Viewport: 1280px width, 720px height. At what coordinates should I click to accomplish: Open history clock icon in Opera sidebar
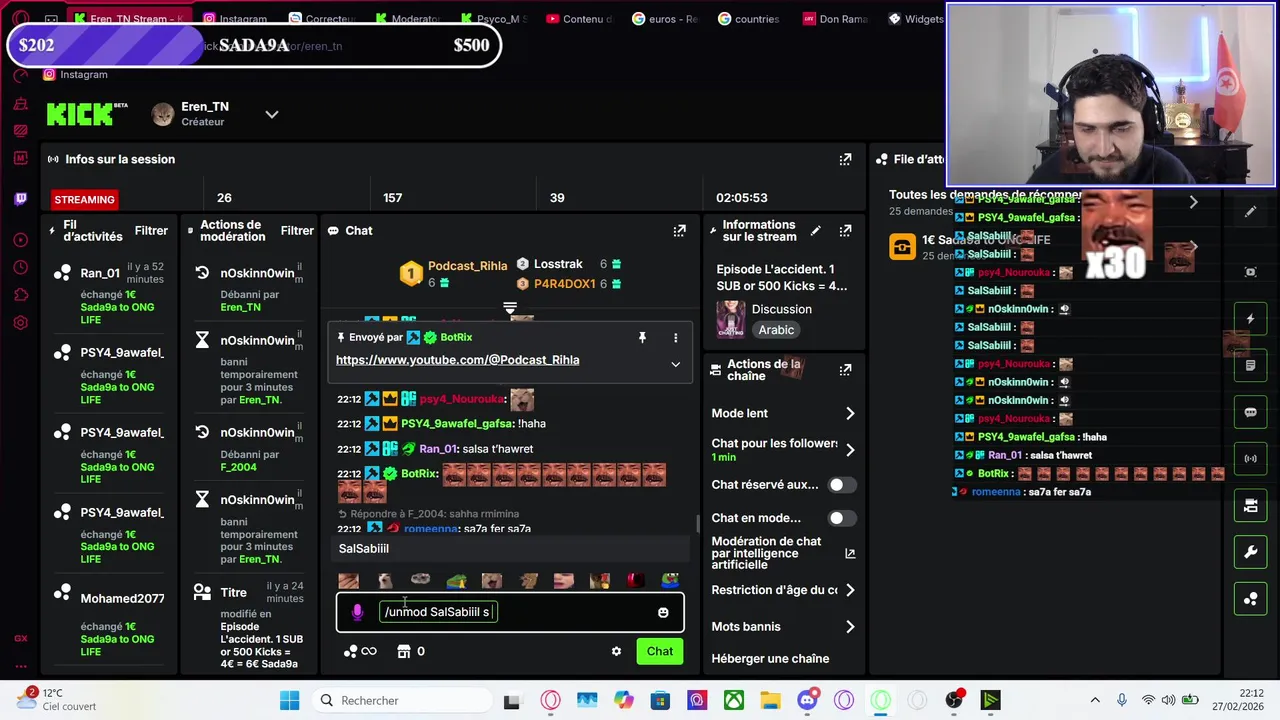tap(21, 268)
